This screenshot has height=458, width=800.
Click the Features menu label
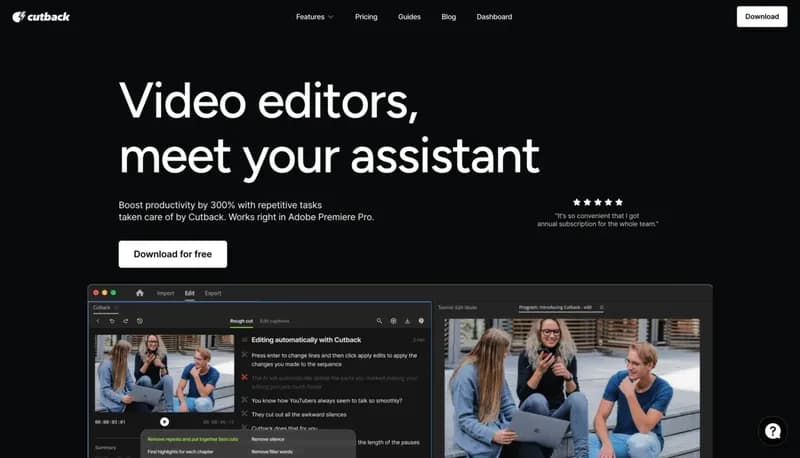310,17
